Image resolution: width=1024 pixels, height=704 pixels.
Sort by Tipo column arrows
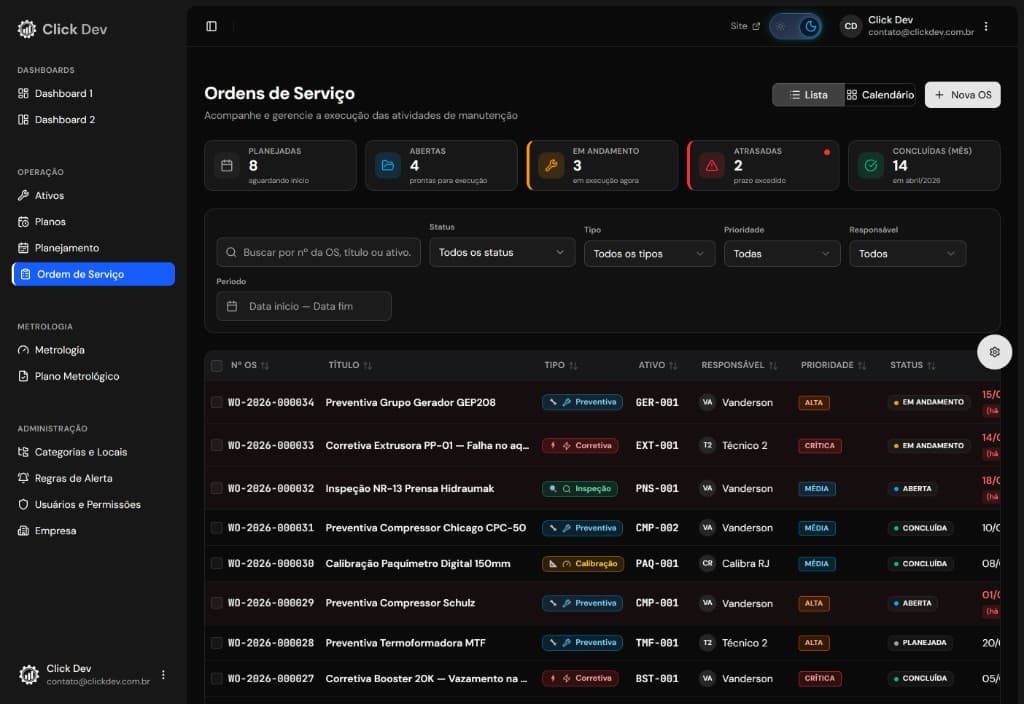573,366
